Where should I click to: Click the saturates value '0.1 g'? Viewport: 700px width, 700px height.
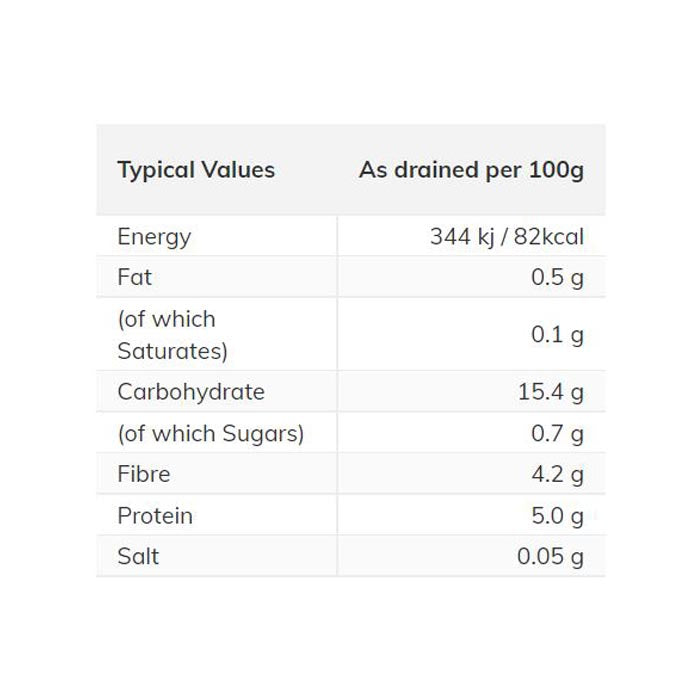[557, 335]
